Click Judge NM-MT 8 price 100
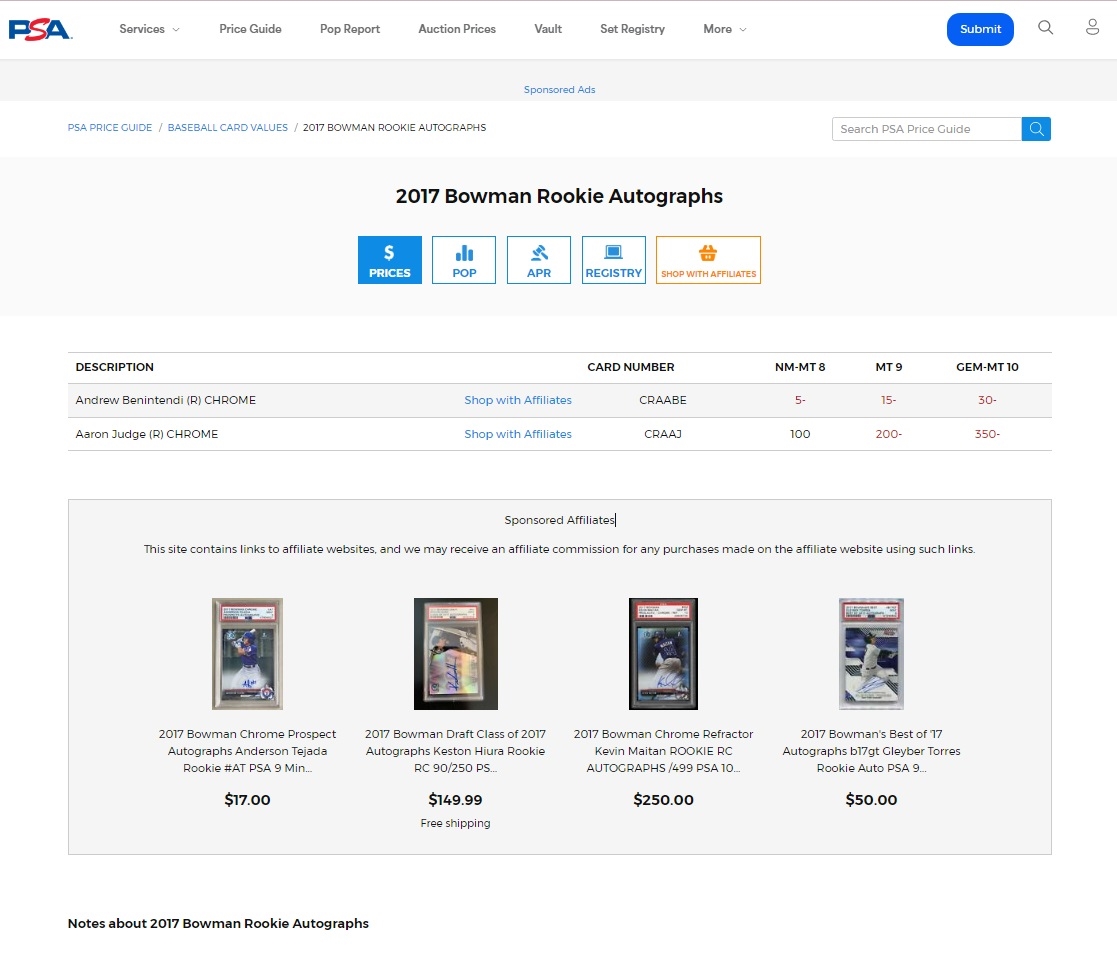Image resolution: width=1117 pixels, height=957 pixels. coord(800,434)
